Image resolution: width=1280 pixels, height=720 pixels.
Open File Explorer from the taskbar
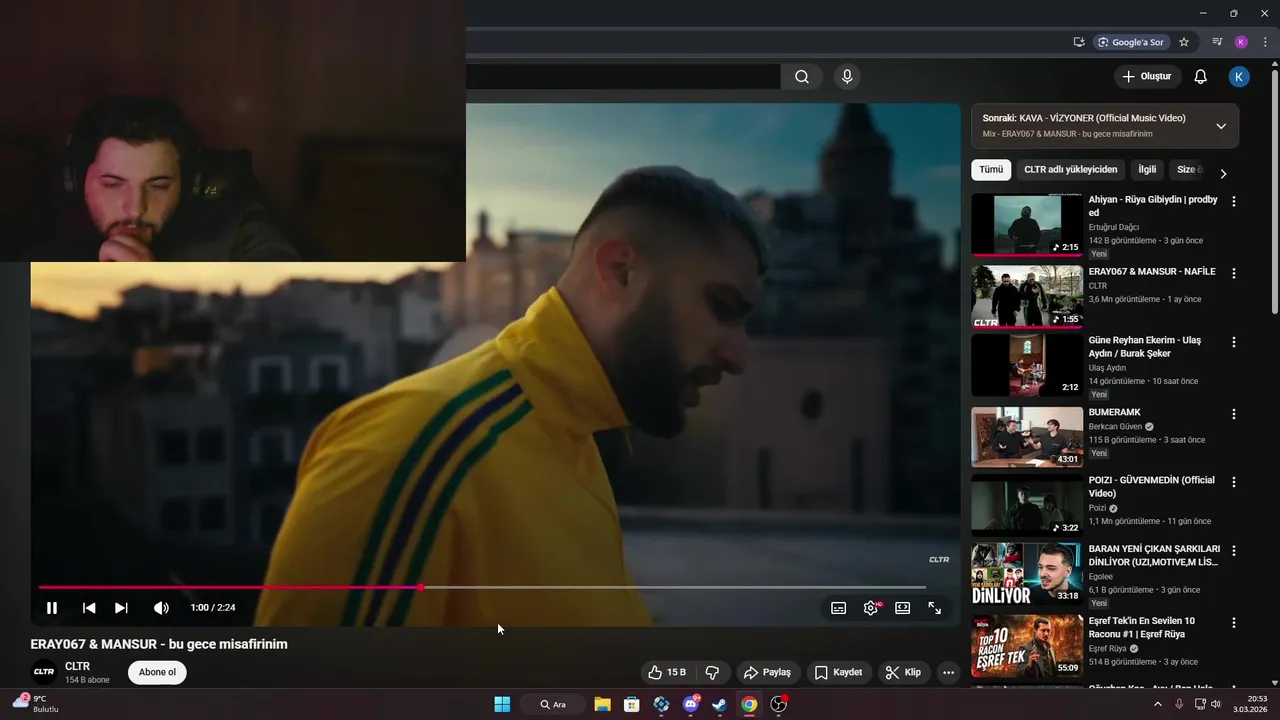(602, 704)
